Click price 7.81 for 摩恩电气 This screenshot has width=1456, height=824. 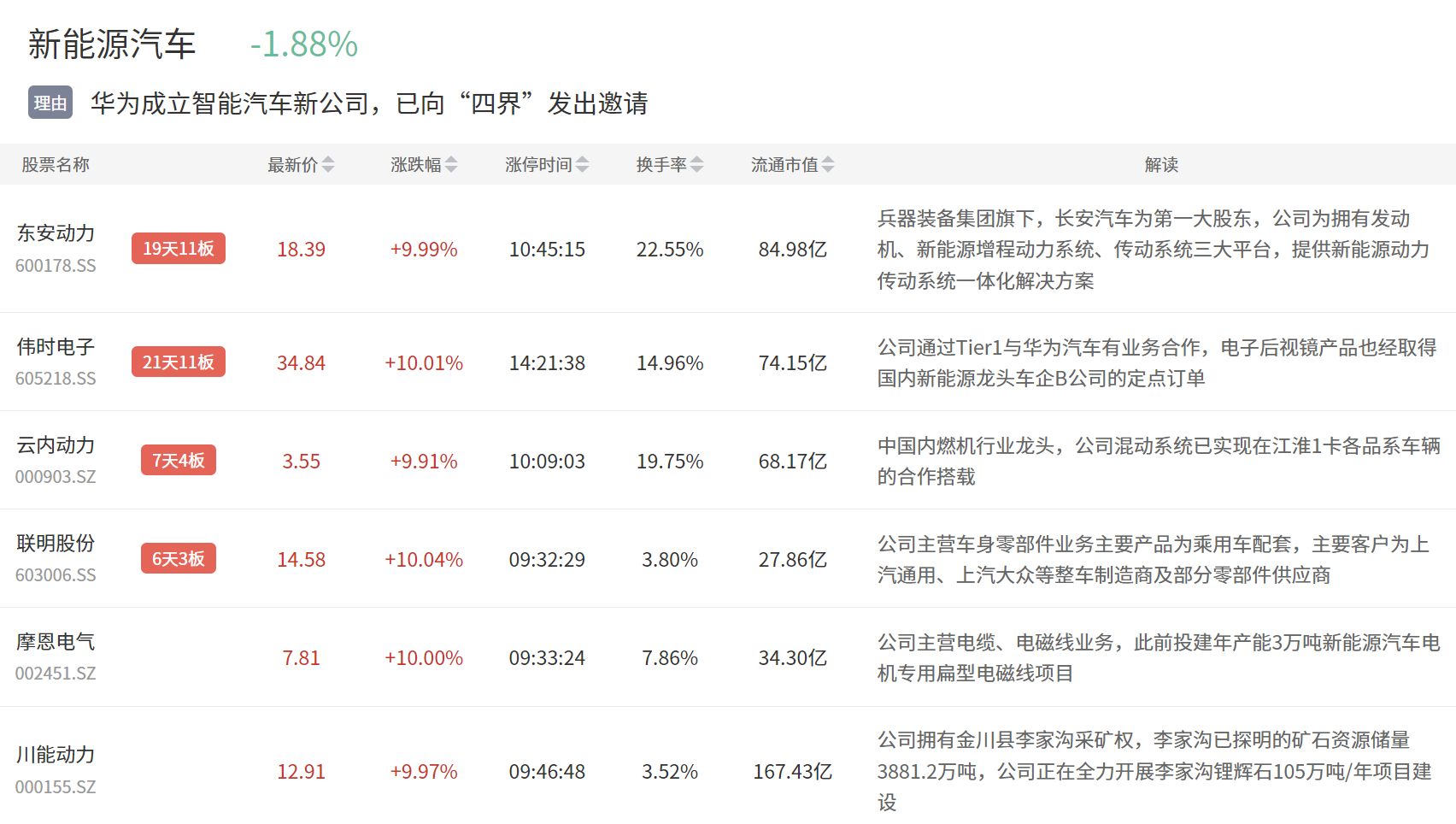[301, 658]
